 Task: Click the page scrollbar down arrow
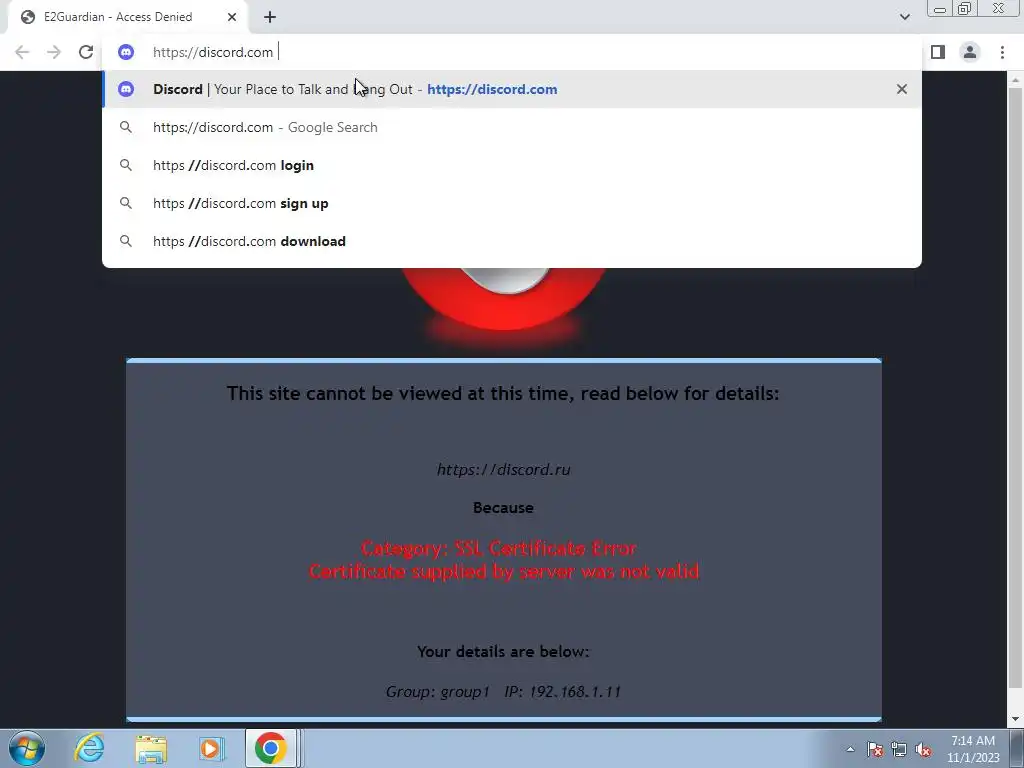(x=1015, y=719)
